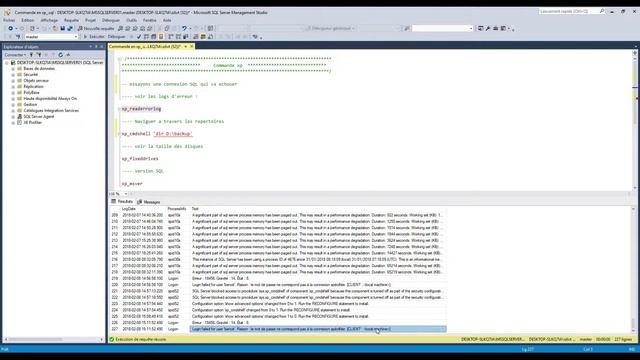Viewport: 640px width, 360px height.
Task: Open the Outils menu
Action: tap(131, 20)
